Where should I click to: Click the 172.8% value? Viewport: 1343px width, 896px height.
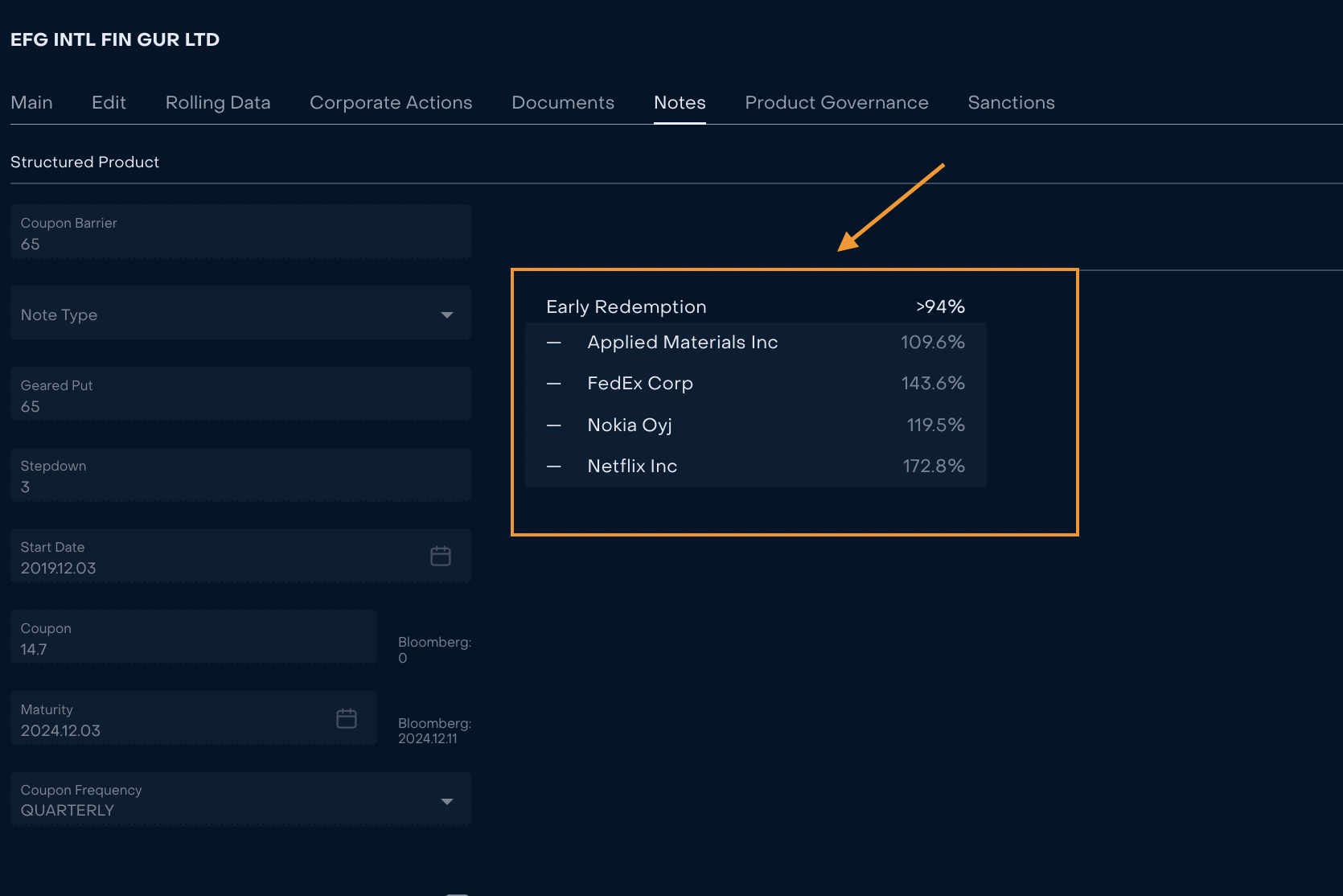click(x=934, y=466)
